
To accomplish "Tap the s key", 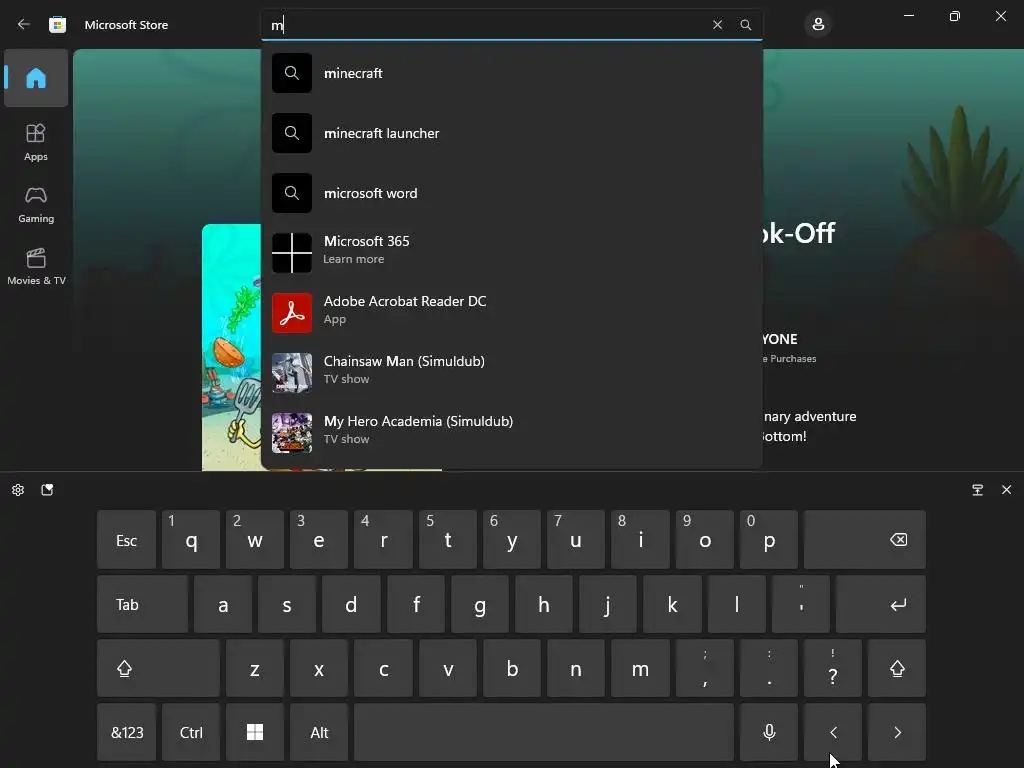I will click(287, 604).
